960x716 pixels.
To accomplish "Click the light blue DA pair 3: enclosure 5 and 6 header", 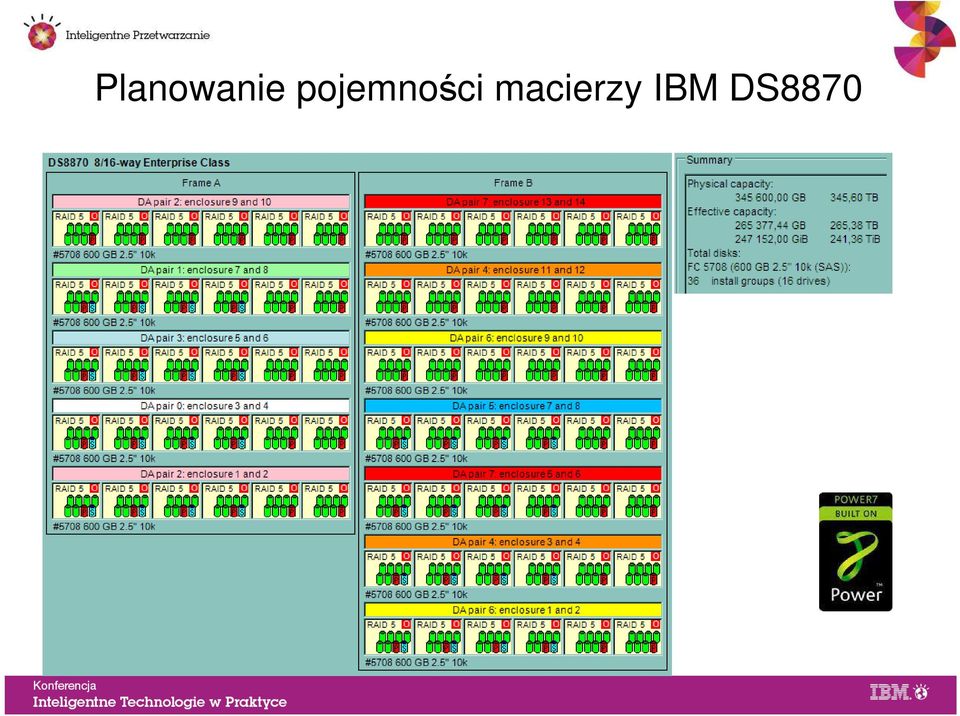I will click(201, 338).
